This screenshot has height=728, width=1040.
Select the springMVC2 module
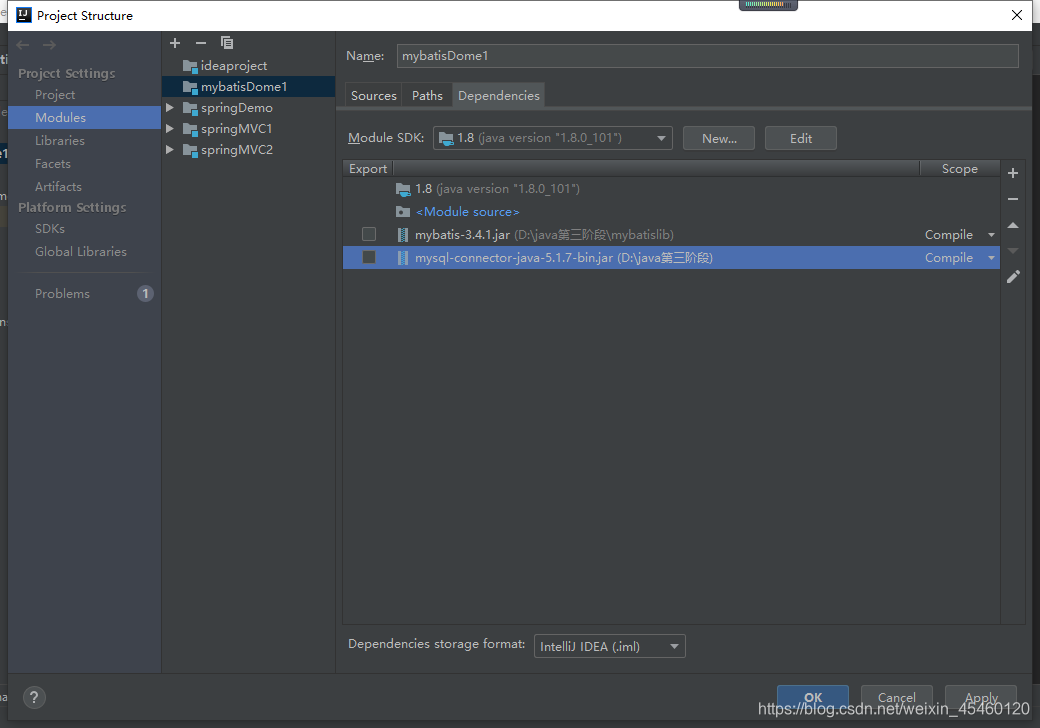237,150
